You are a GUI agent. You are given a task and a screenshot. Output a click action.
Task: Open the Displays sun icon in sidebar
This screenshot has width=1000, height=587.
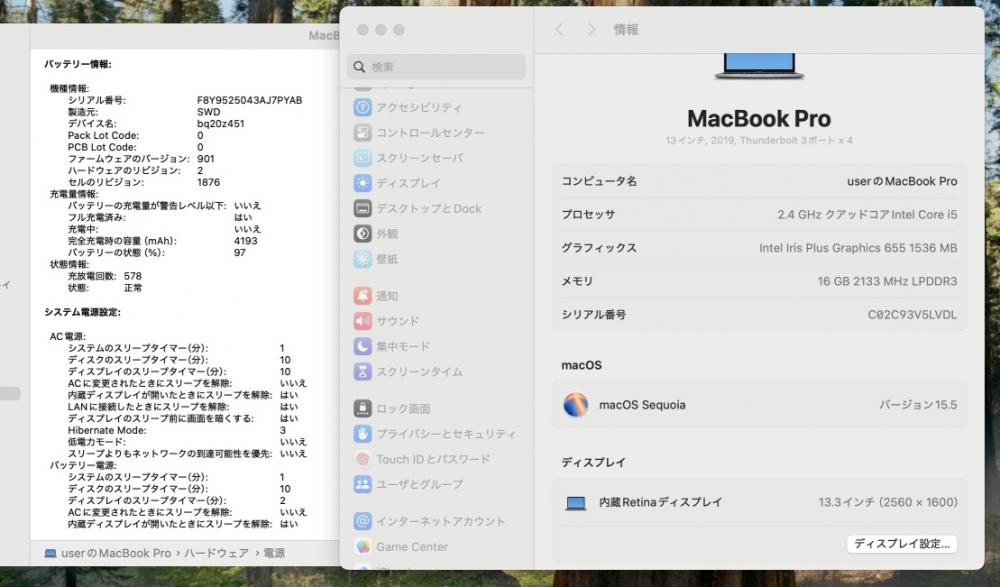(x=362, y=183)
